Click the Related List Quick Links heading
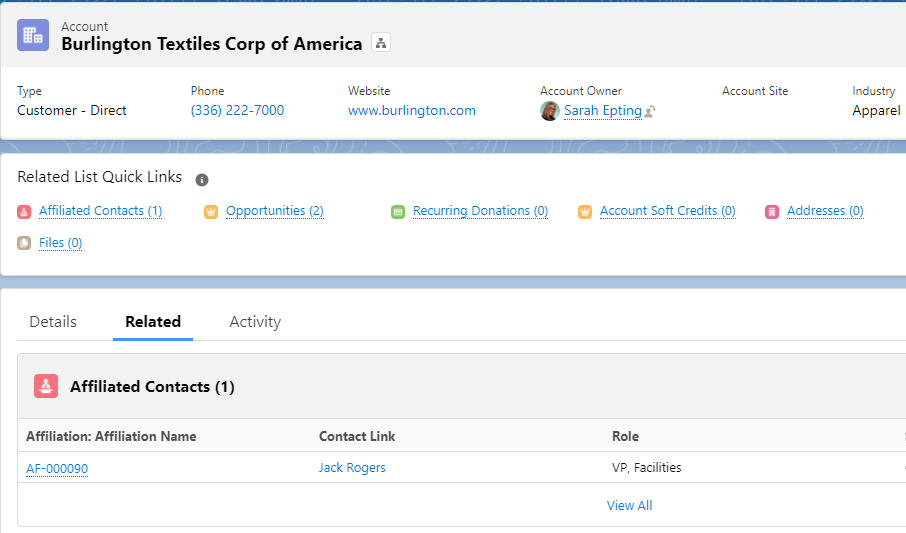Viewport: 906px width, 533px height. click(99, 177)
